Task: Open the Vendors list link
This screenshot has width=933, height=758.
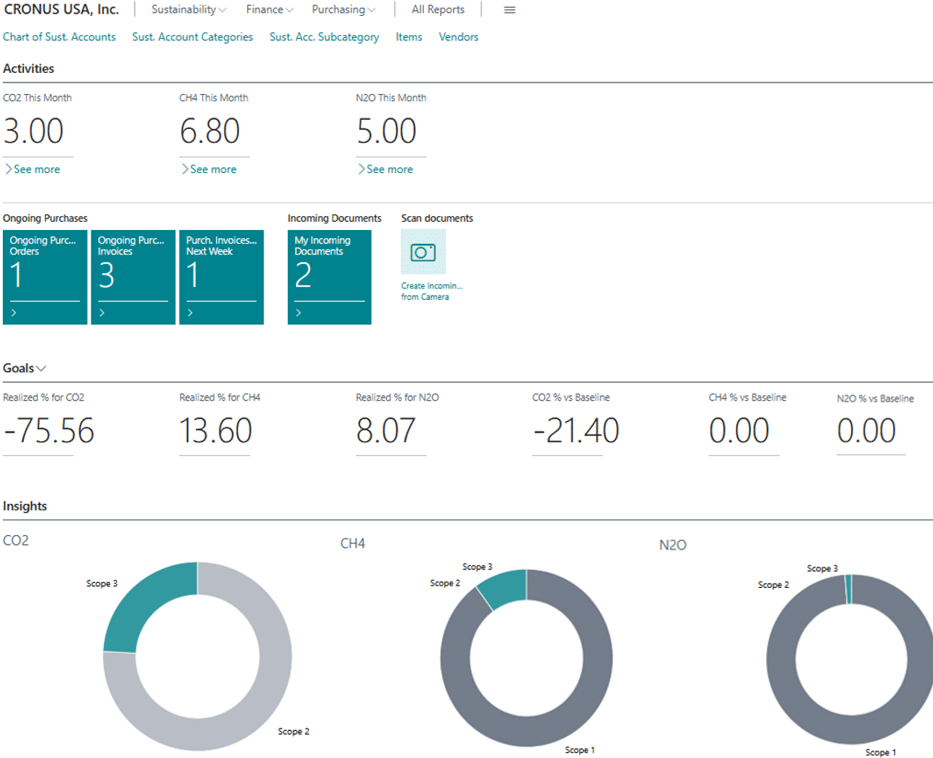Action: (x=458, y=37)
